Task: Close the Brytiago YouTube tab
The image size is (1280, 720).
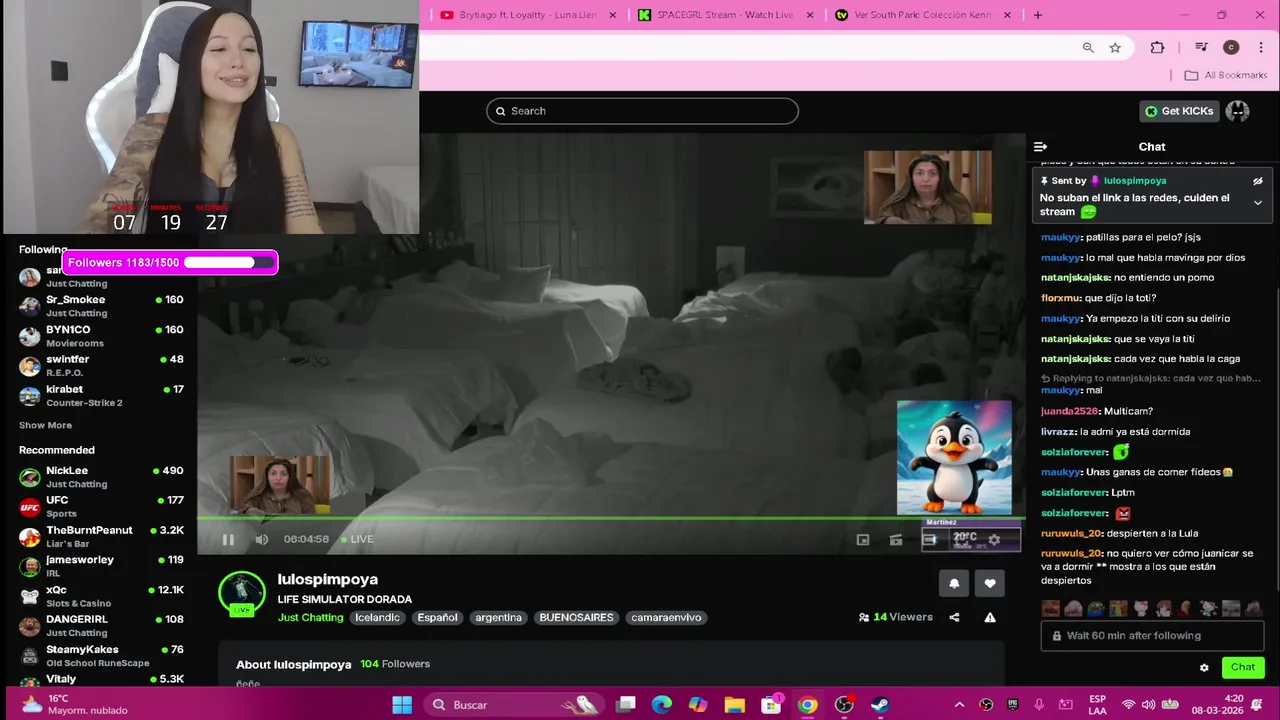Action: click(613, 15)
